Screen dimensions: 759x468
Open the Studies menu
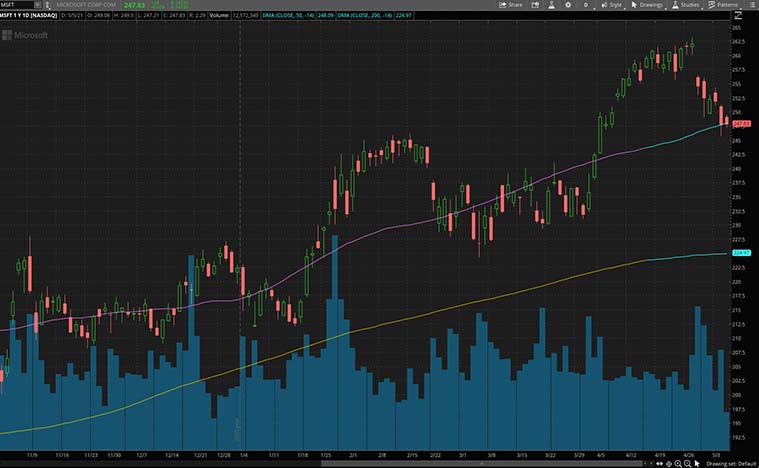[688, 5]
